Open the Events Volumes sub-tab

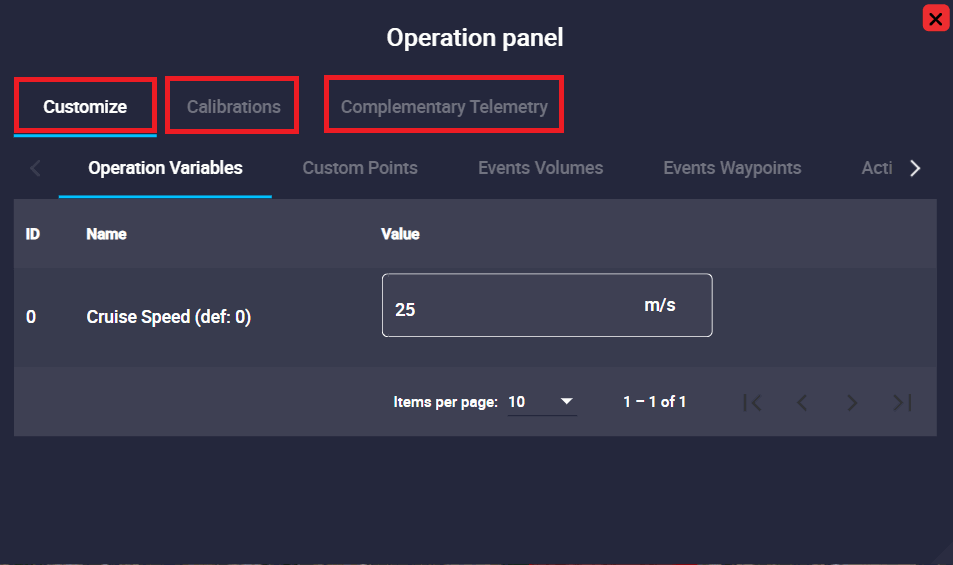click(540, 168)
